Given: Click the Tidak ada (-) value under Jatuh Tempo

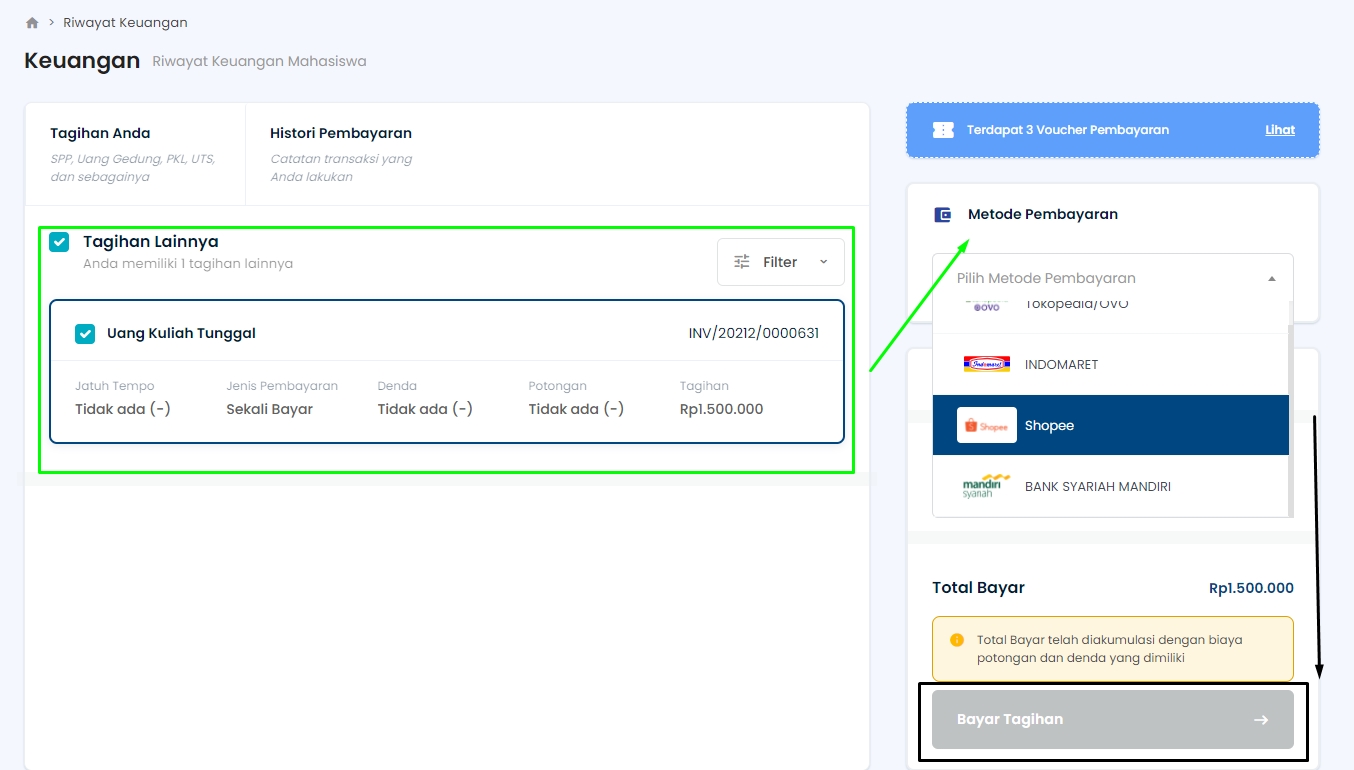Looking at the screenshot, I should (123, 409).
